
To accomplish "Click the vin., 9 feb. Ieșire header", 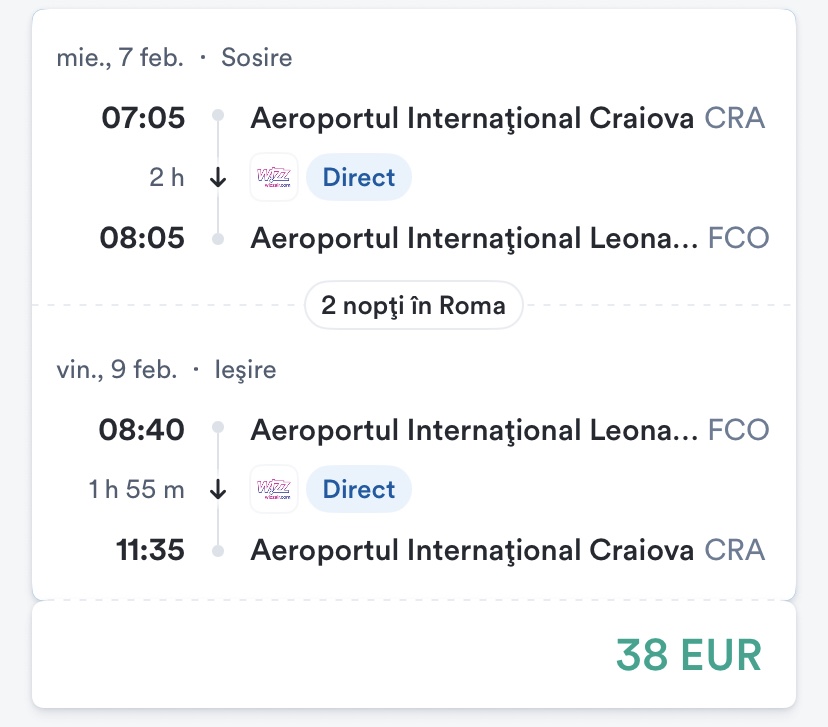I will 166,369.
